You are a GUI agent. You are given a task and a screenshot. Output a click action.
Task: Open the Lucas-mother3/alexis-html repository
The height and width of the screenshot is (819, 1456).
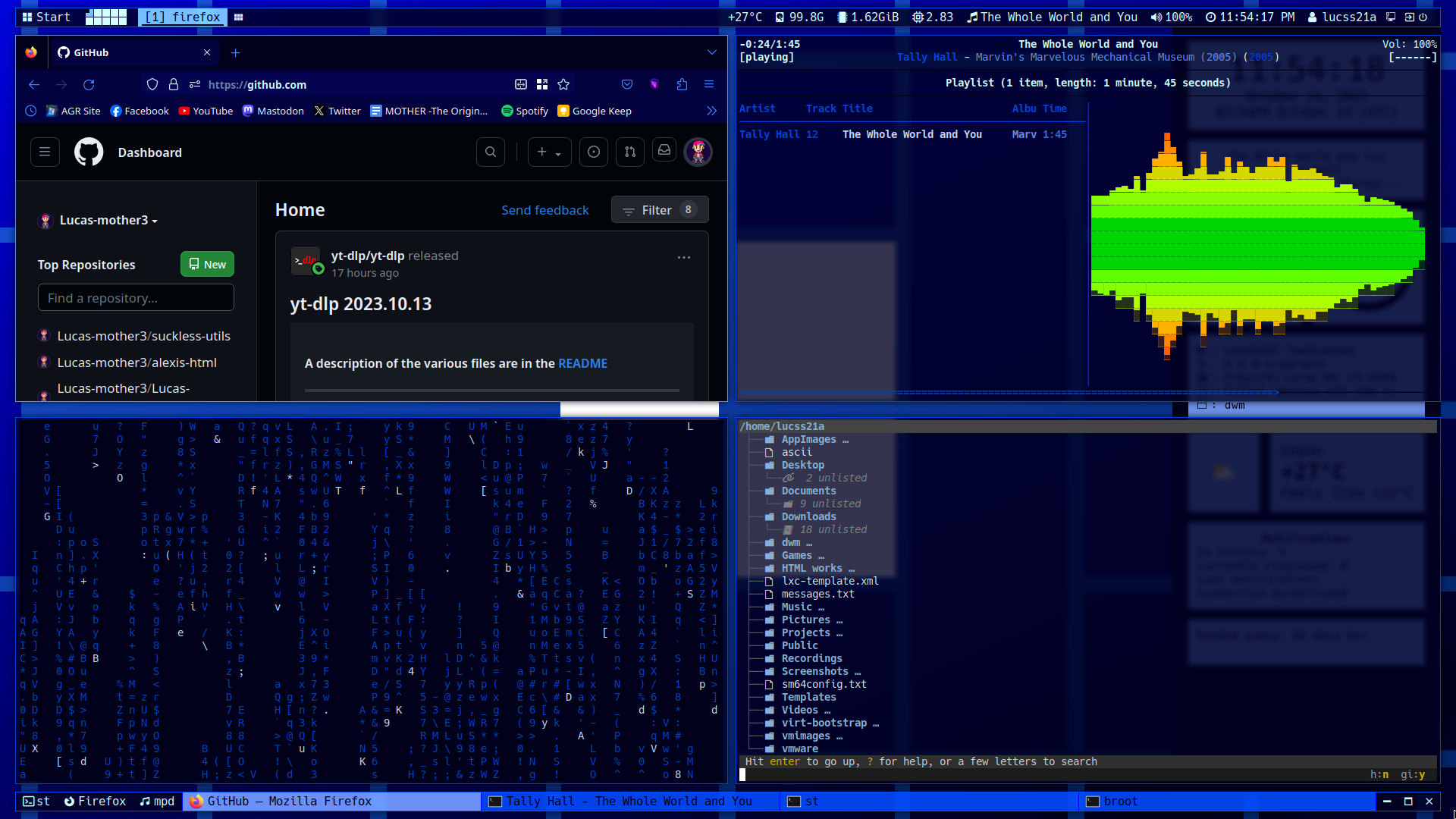click(x=137, y=363)
